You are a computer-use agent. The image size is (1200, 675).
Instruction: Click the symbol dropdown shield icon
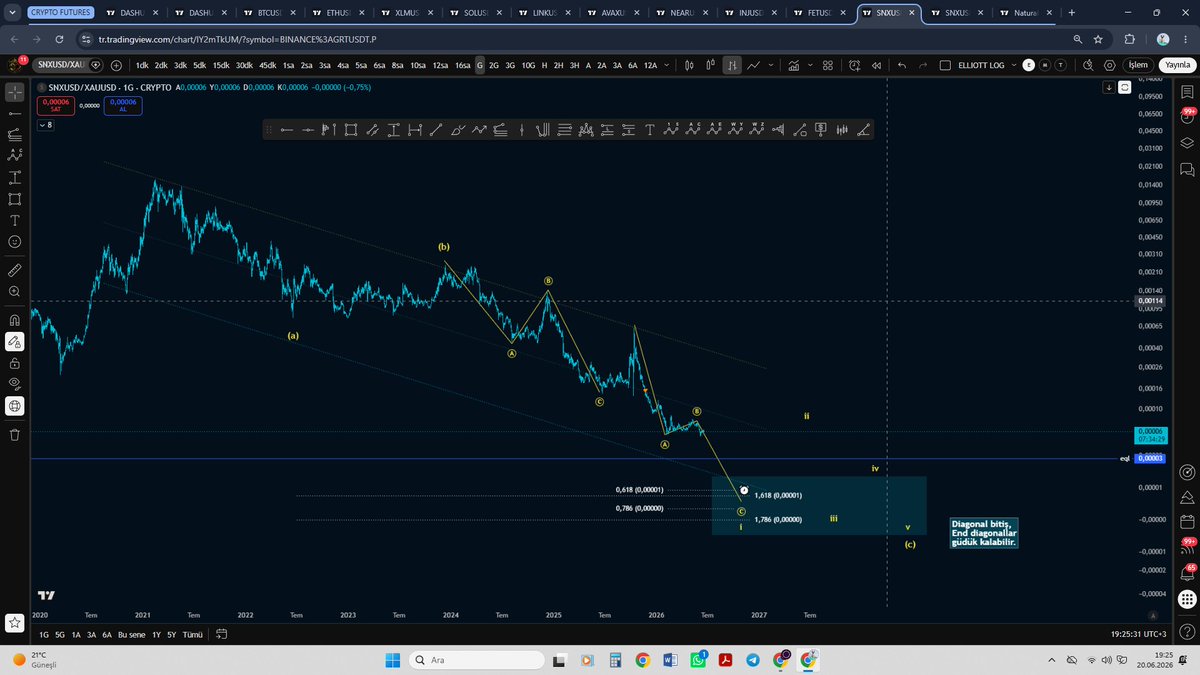(x=96, y=65)
